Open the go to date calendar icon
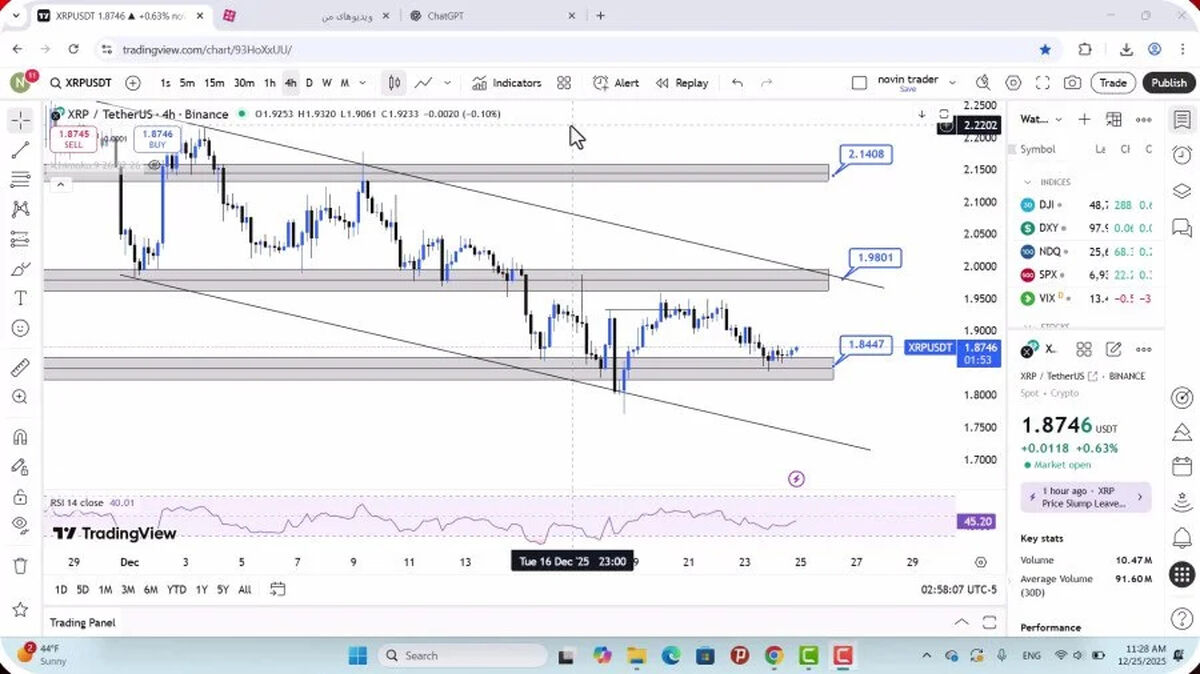Viewport: 1200px width, 674px height. pyautogui.click(x=277, y=589)
